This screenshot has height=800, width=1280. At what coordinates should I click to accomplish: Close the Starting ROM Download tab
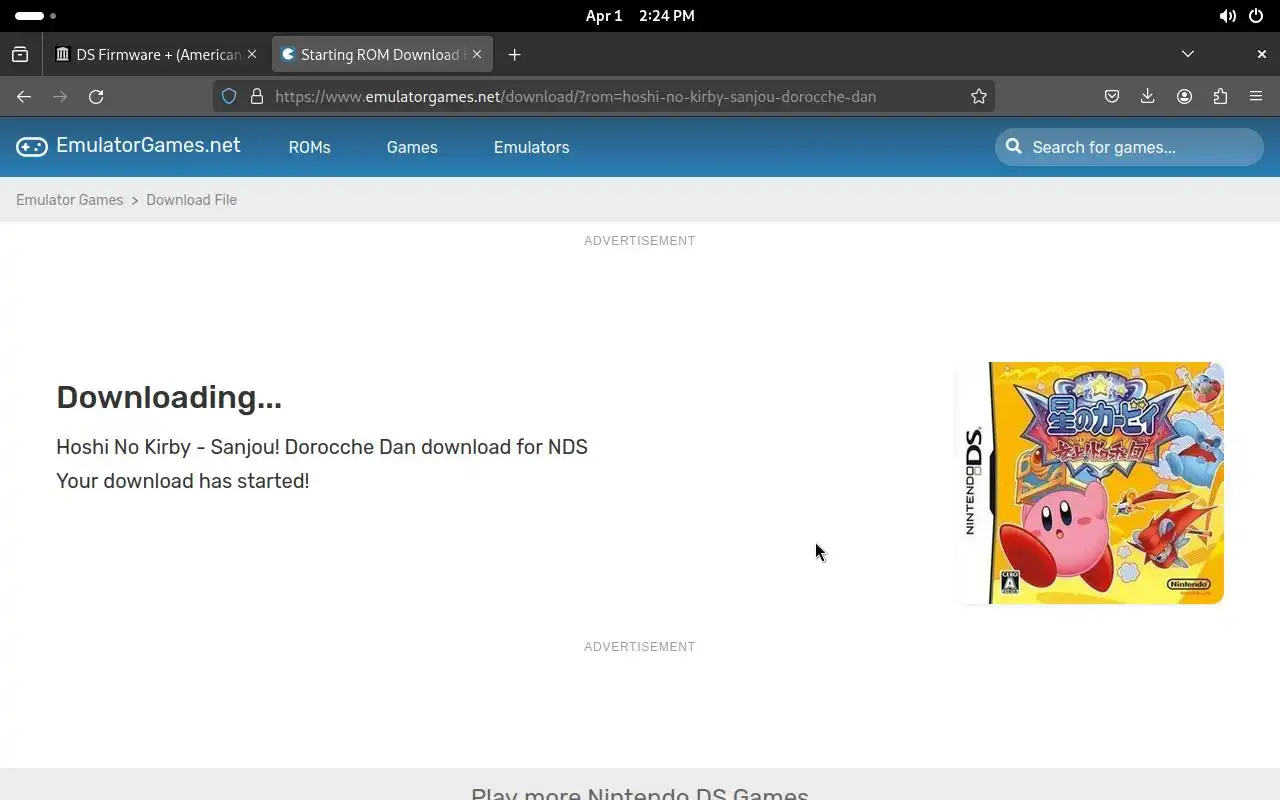click(x=477, y=55)
